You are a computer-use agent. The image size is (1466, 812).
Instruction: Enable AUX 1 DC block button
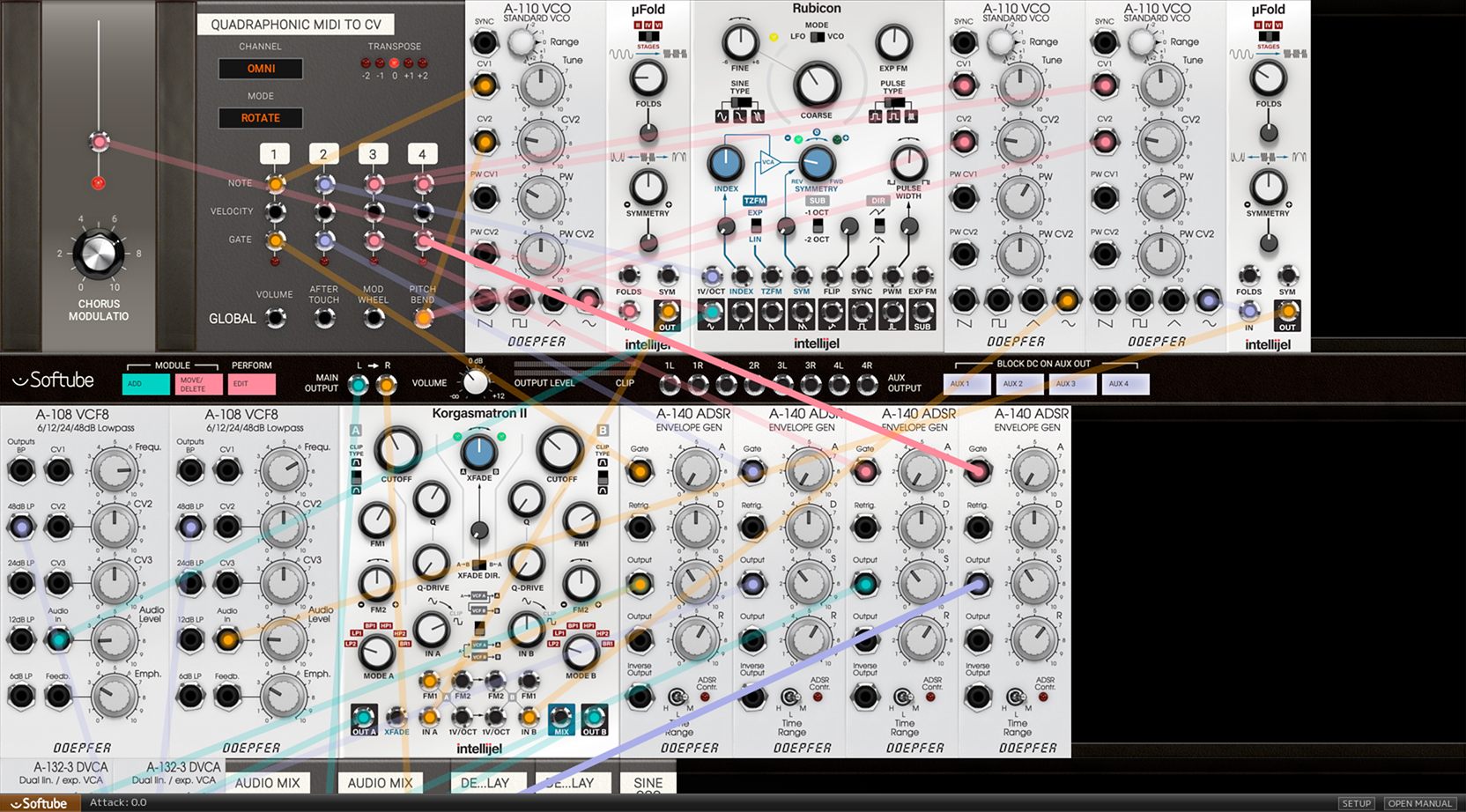point(966,384)
